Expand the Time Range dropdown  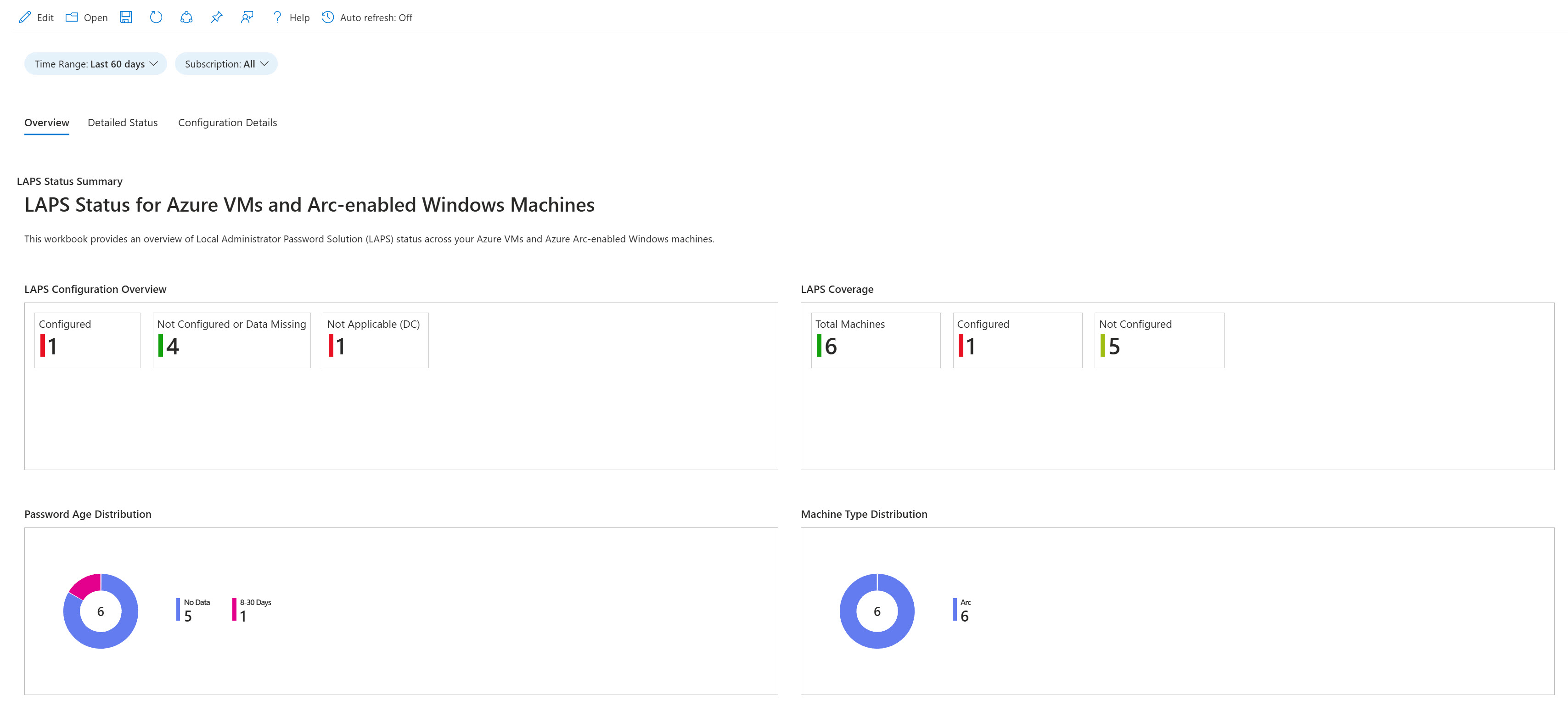tap(96, 64)
